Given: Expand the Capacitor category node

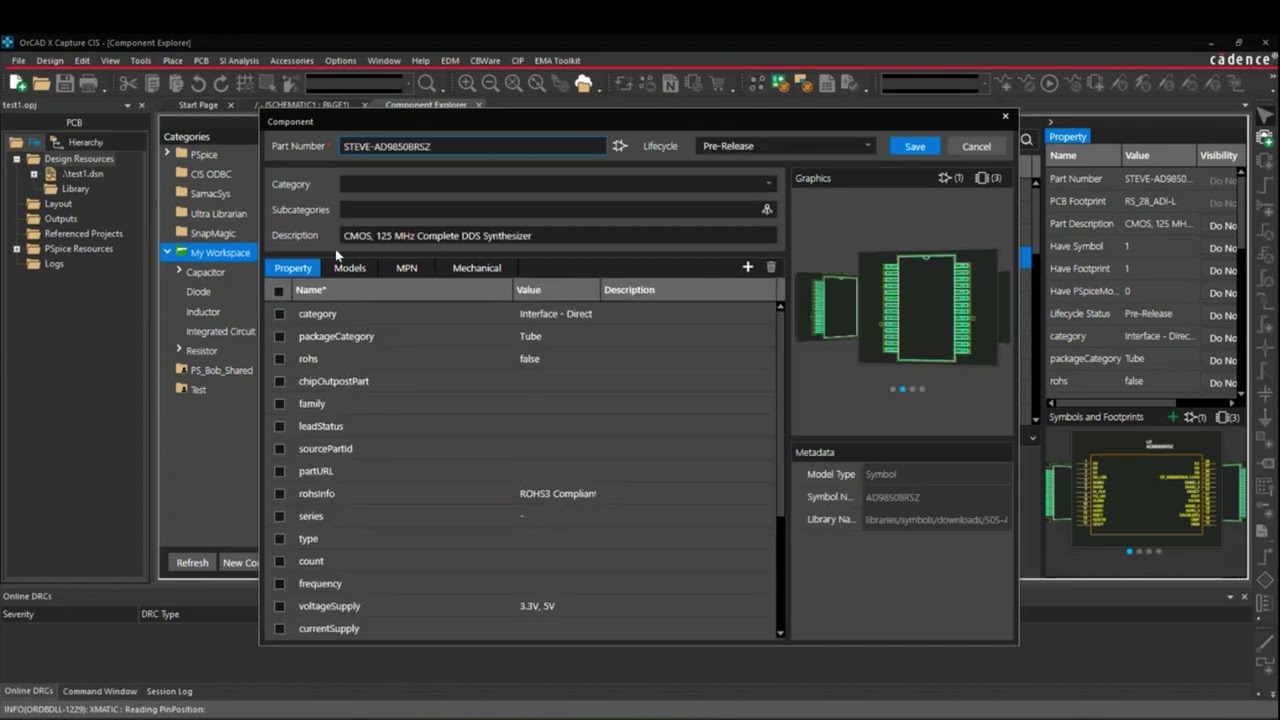Looking at the screenshot, I should [179, 271].
